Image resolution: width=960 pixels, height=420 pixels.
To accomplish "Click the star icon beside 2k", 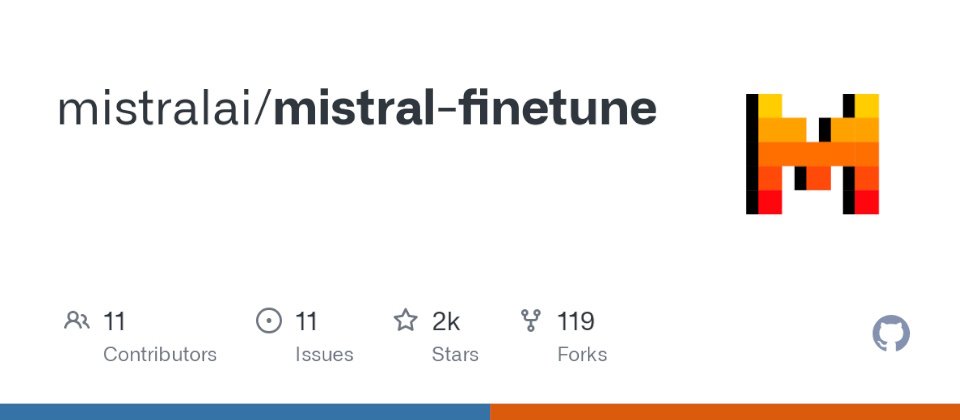I will point(405,320).
